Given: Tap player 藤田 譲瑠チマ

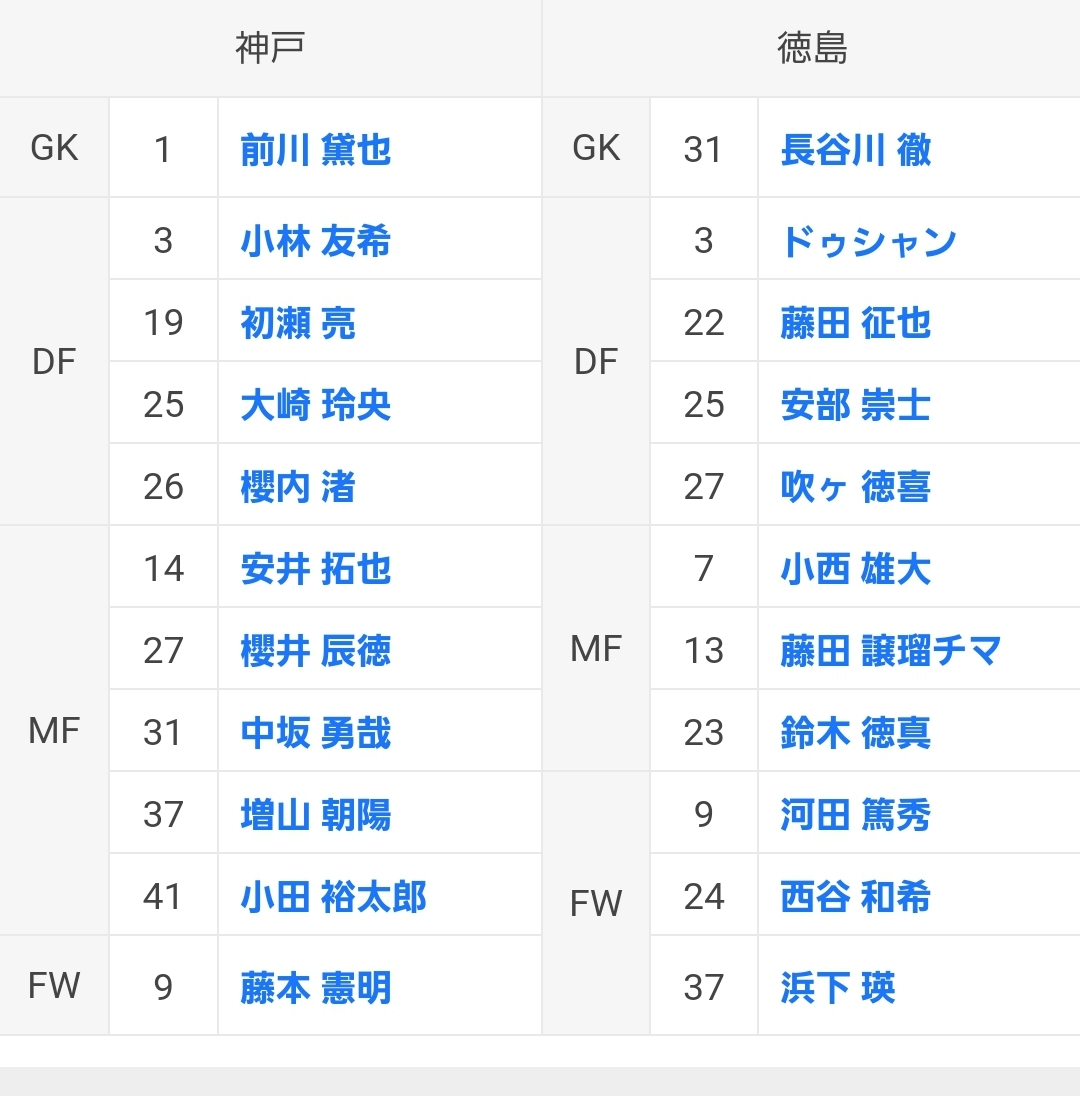Looking at the screenshot, I should coord(890,651).
